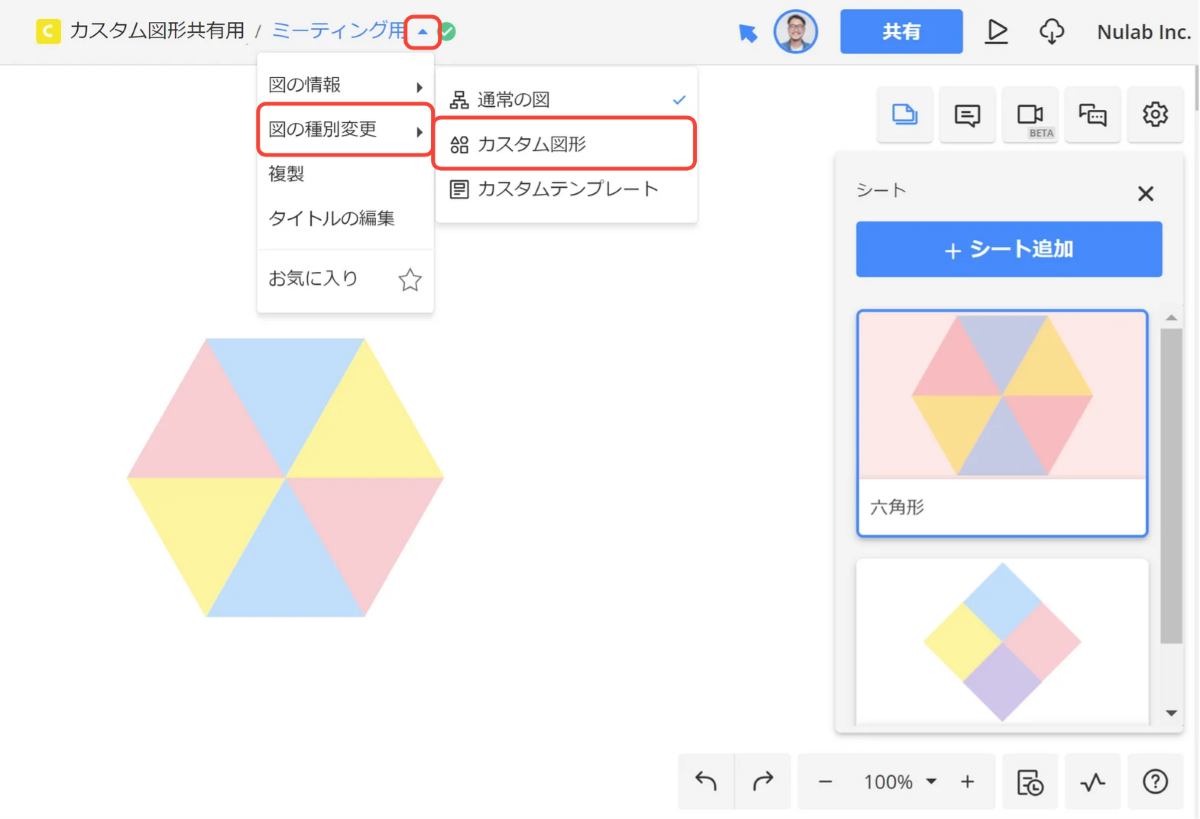Screen dimensions: 1200x819
Task: Select 複製 in the menu
Action: [287, 174]
